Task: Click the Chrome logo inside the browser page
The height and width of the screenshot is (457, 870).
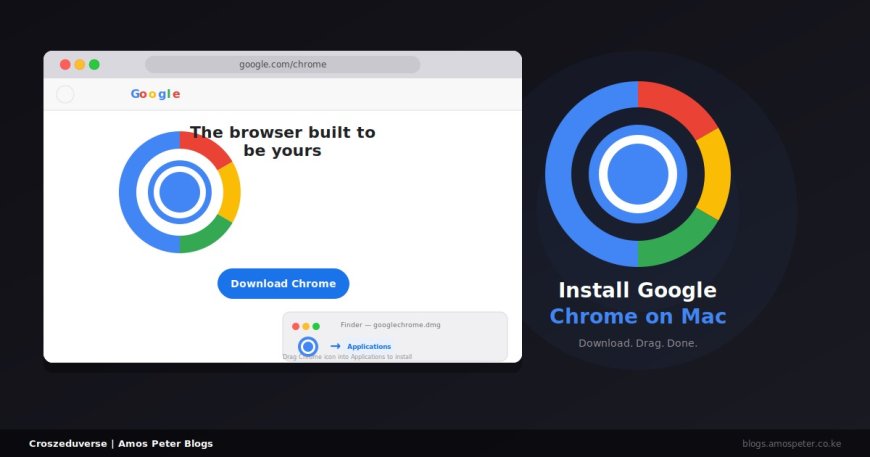Action: coord(180,192)
